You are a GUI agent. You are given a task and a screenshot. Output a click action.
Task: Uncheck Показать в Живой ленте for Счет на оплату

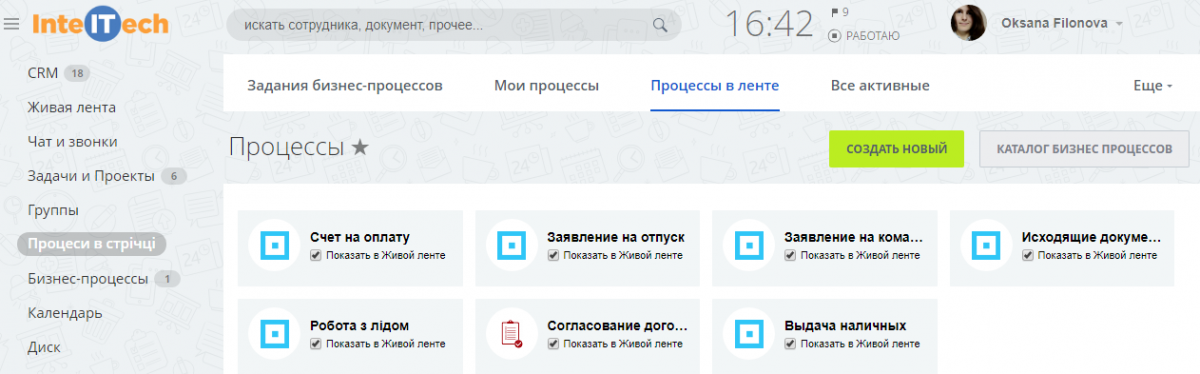[316, 256]
